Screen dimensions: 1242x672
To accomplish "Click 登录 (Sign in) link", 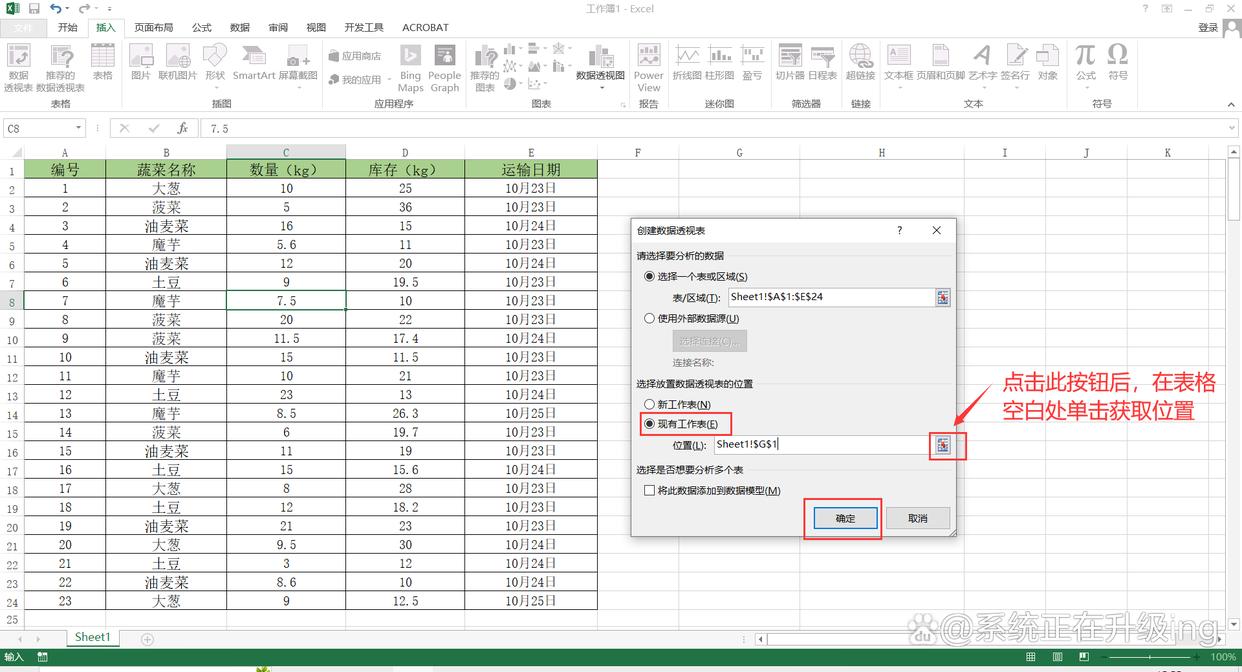I will click(x=1208, y=28).
